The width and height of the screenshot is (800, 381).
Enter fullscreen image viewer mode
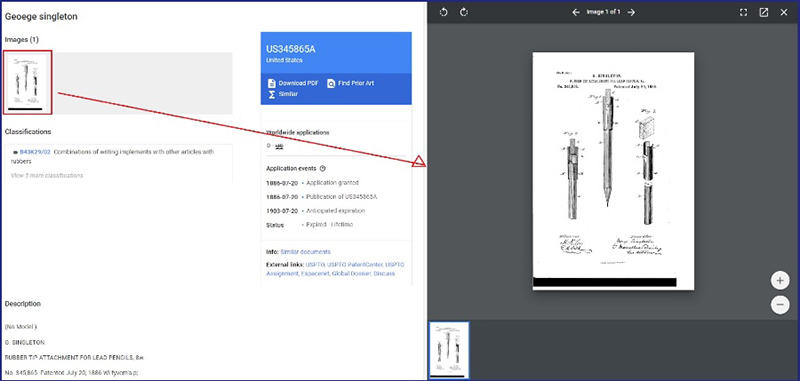[x=743, y=13]
